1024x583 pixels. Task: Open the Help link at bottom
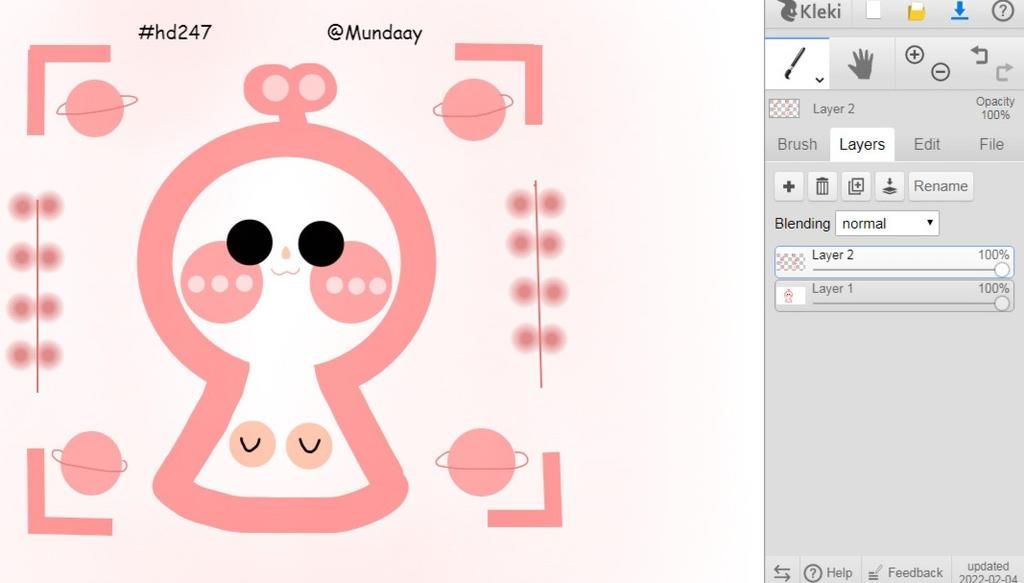tap(828, 573)
